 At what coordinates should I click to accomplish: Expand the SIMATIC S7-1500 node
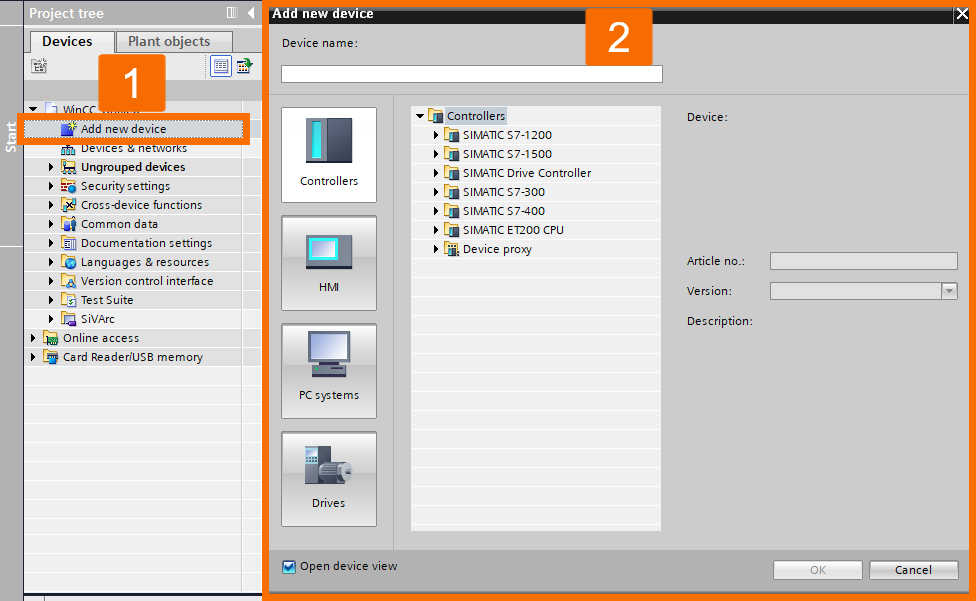436,154
